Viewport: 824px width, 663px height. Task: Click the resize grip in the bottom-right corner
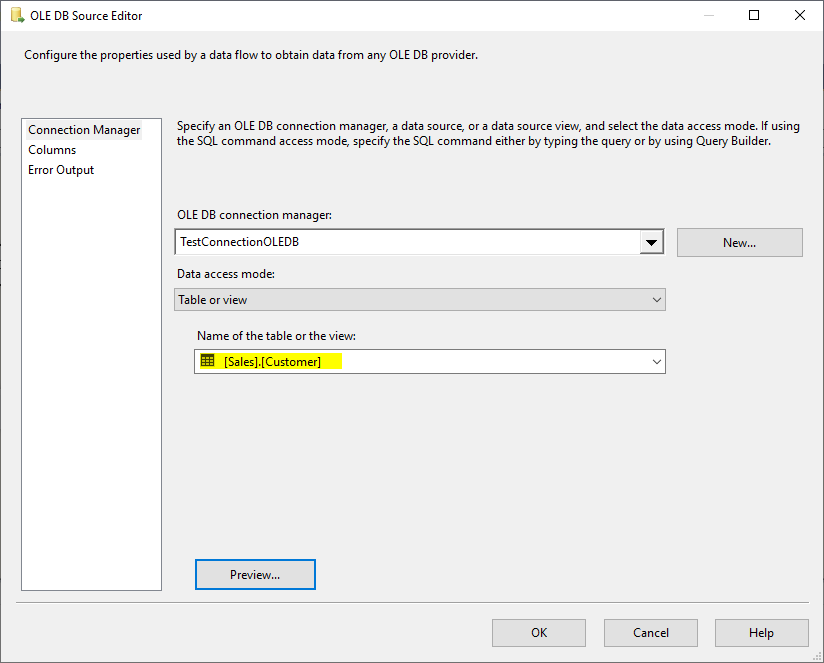point(817,656)
